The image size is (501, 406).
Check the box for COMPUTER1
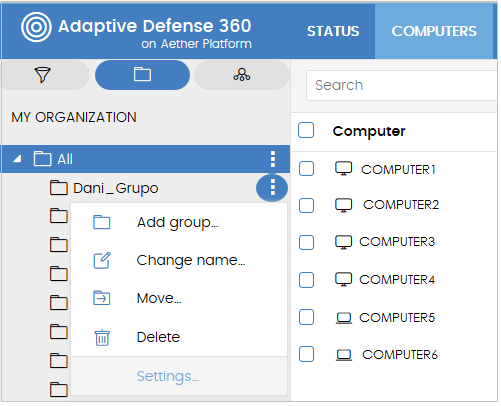(x=306, y=168)
